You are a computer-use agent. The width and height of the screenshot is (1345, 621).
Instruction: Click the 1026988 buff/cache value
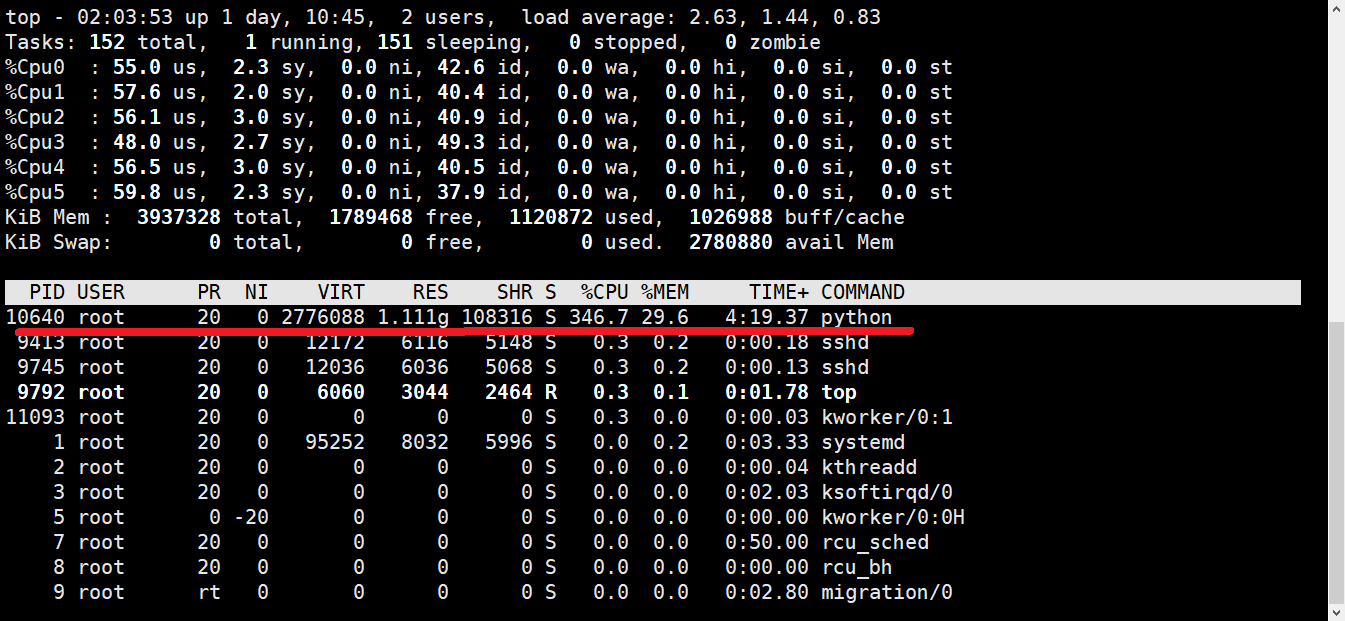731,217
